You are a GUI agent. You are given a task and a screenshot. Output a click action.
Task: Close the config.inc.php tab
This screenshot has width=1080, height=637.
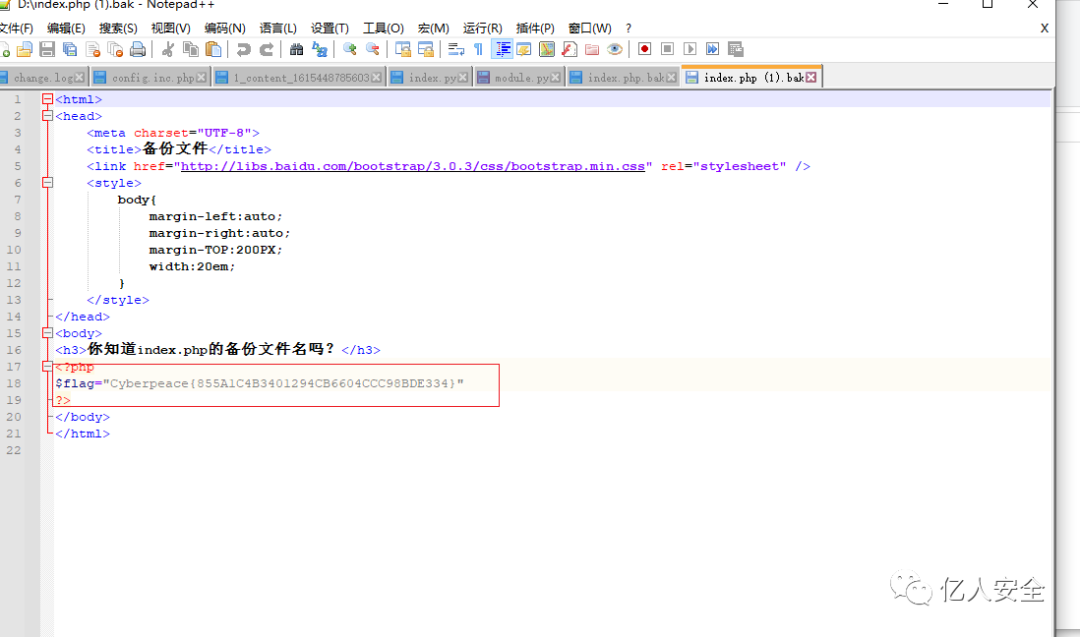click(x=201, y=78)
